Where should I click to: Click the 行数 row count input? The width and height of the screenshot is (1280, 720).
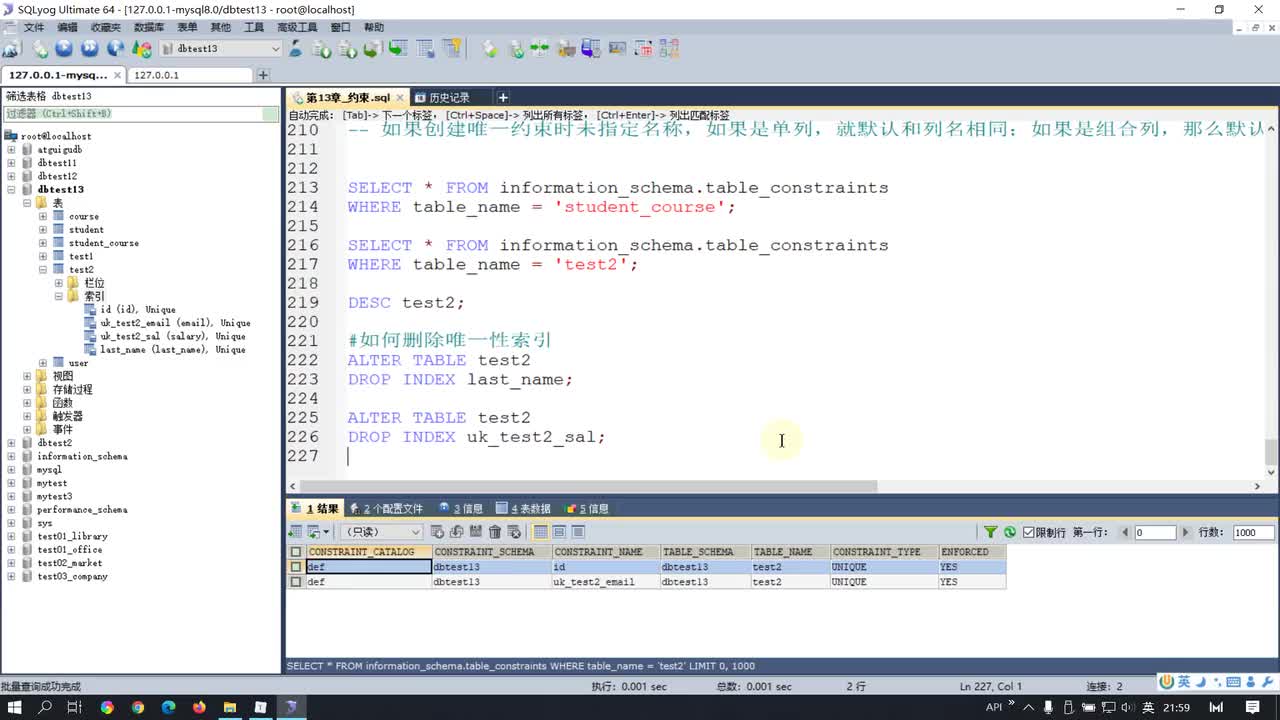1253,533
